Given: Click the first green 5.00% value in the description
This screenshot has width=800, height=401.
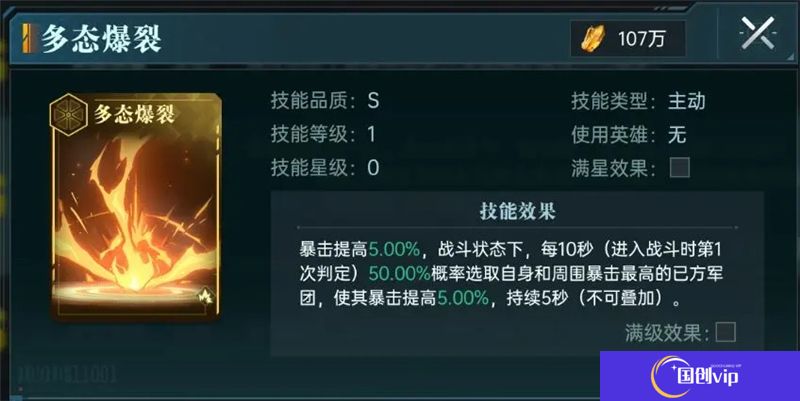Looking at the screenshot, I should (x=394, y=249).
